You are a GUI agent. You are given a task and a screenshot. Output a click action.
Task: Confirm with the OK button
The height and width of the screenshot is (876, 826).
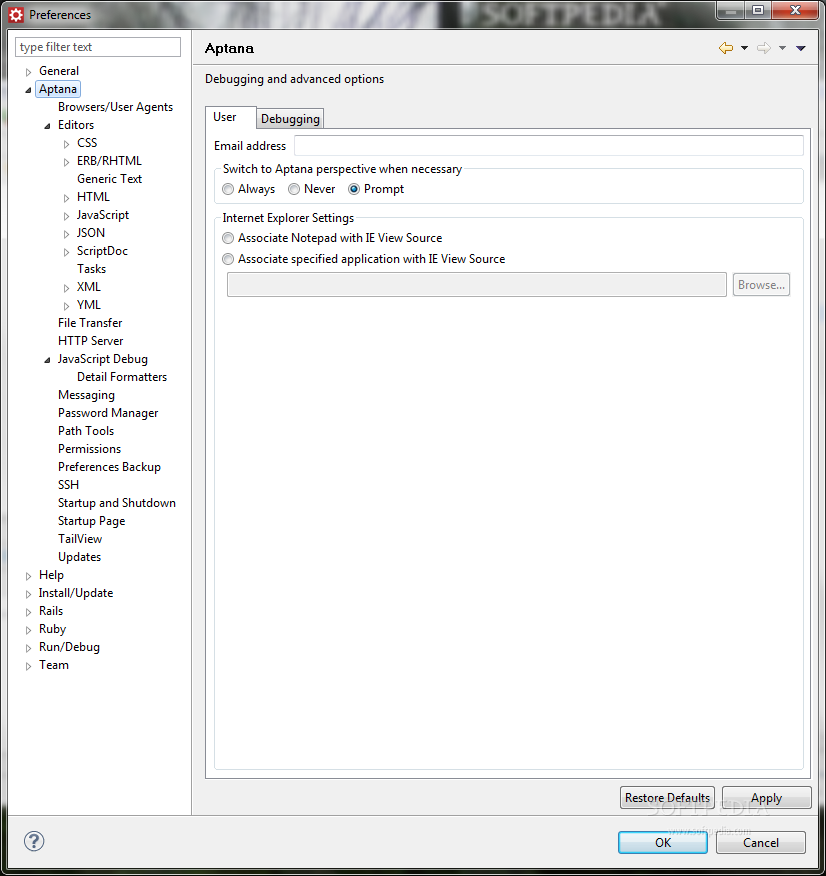point(662,842)
